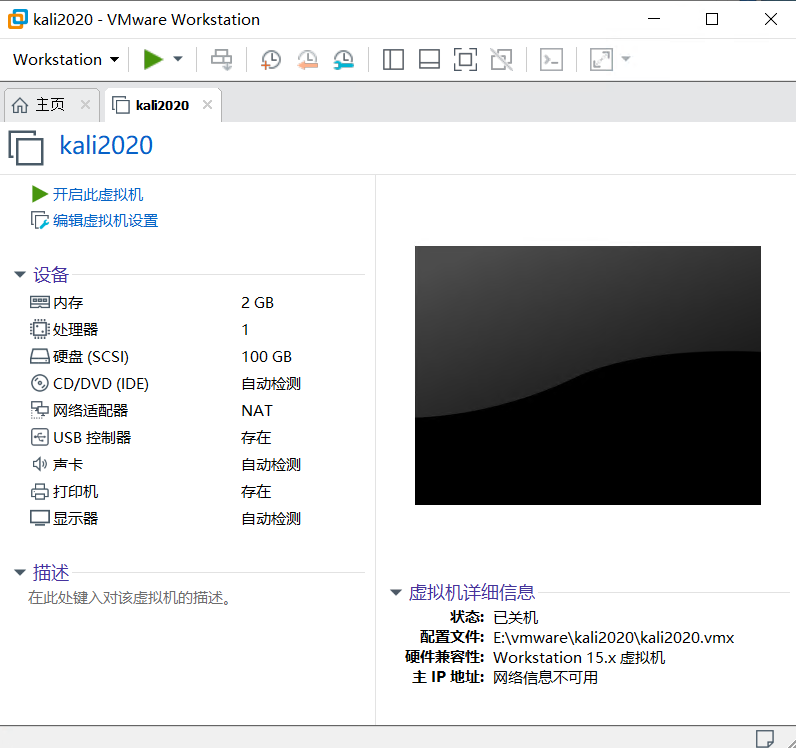This screenshot has height=748, width=796.
Task: Click the VMware app icon in title bar
Action: tap(18, 19)
